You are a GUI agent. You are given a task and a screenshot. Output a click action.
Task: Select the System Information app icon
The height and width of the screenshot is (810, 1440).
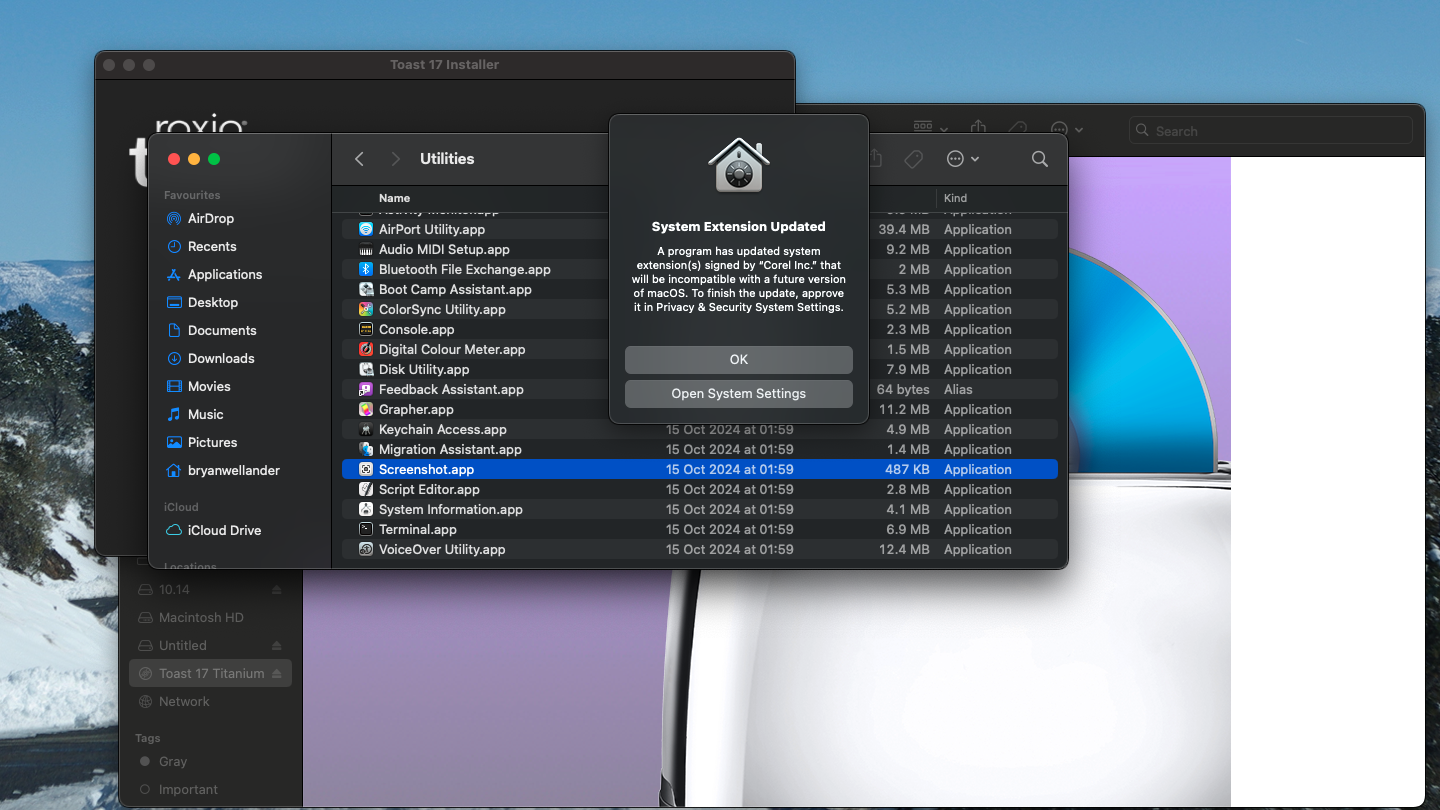point(366,509)
